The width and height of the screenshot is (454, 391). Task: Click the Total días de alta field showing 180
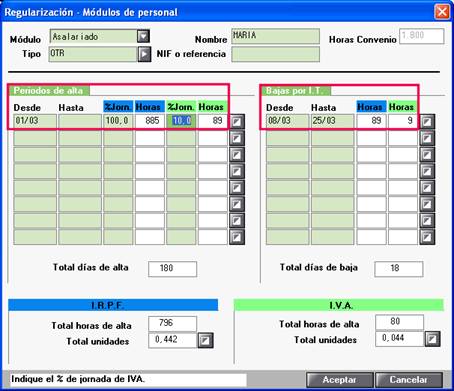pyautogui.click(x=172, y=269)
